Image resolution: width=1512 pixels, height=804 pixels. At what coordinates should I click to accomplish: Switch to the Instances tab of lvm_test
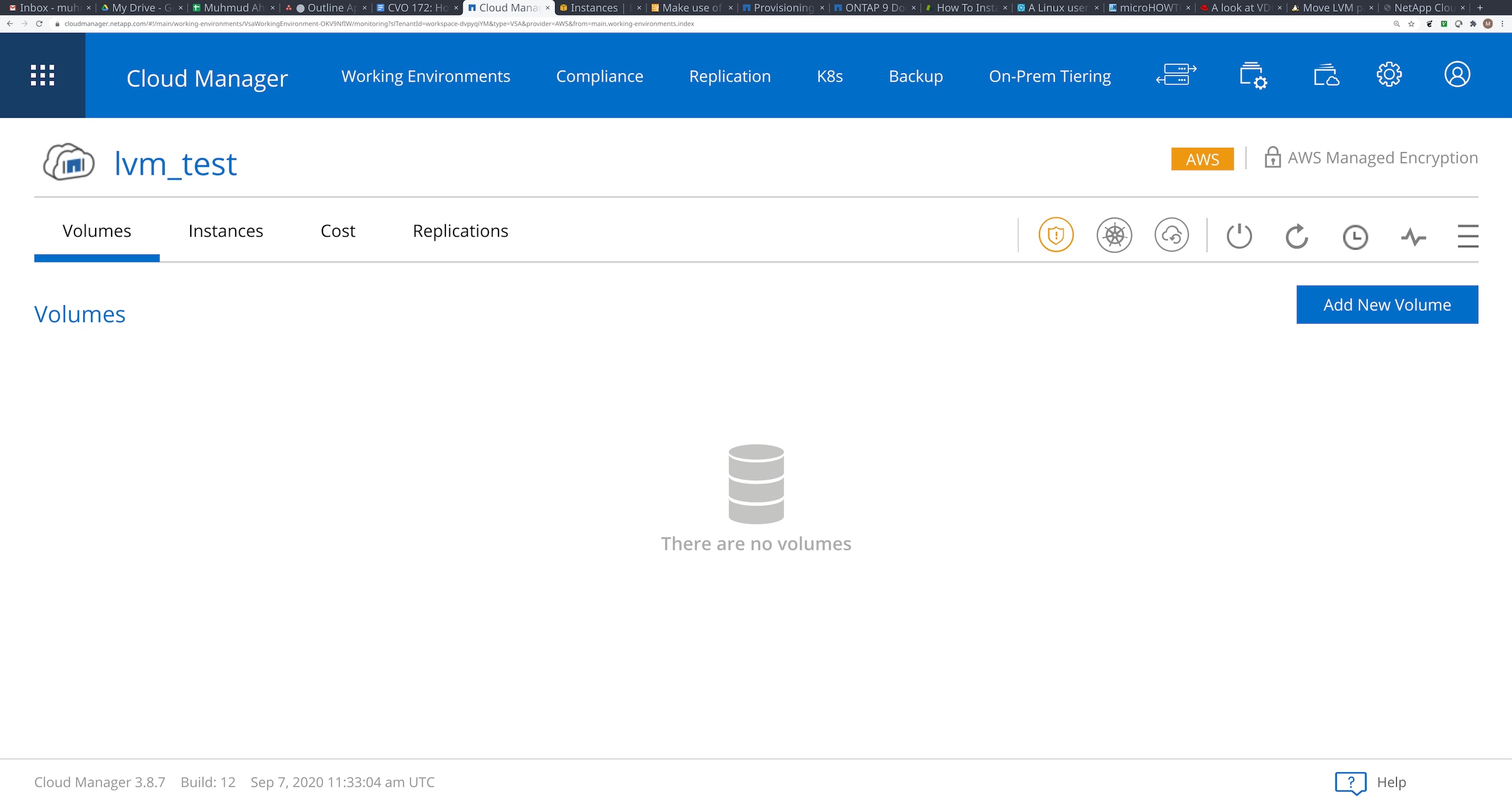coord(226,231)
